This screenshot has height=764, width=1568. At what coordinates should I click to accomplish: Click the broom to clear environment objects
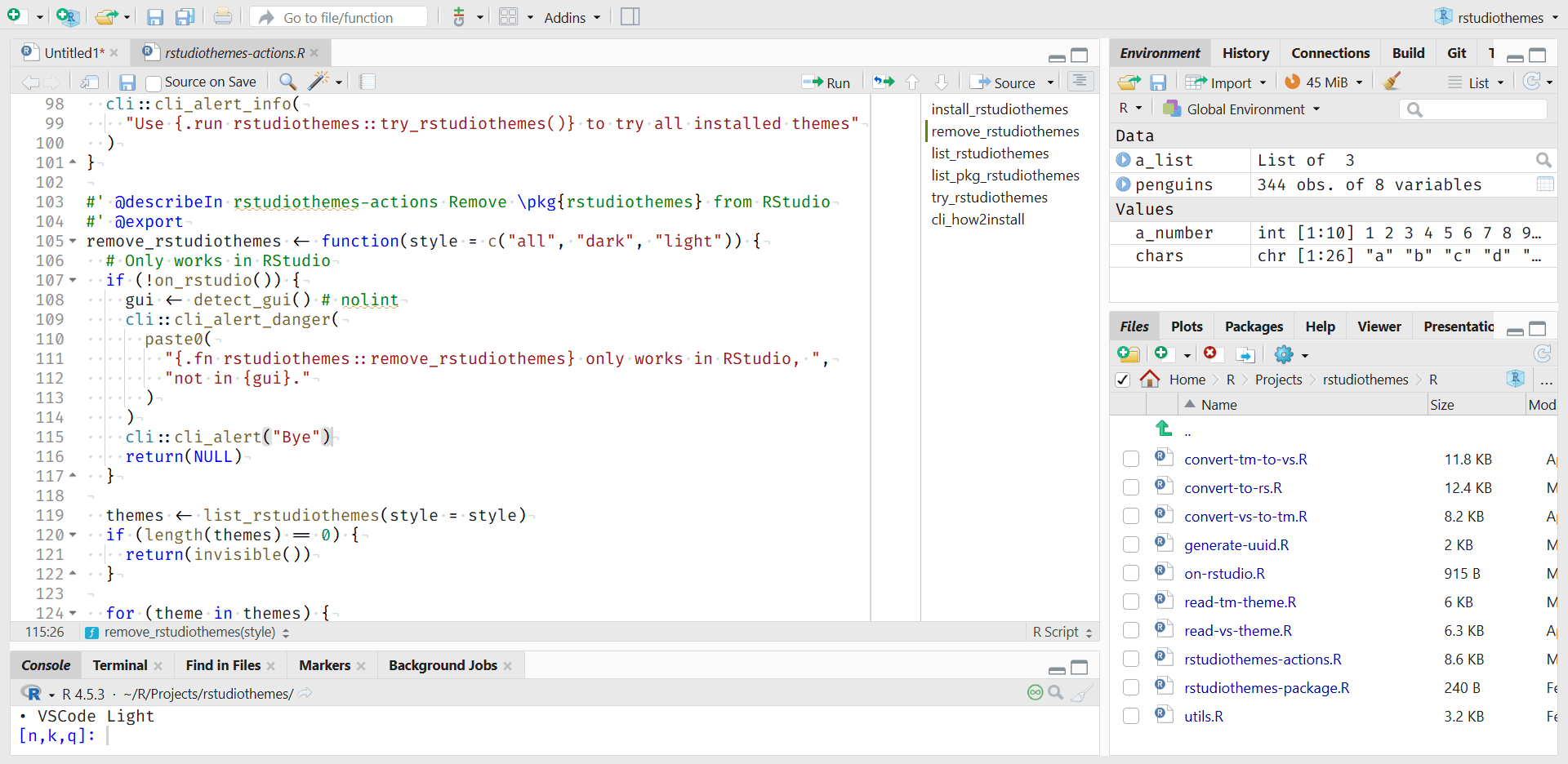click(1392, 82)
